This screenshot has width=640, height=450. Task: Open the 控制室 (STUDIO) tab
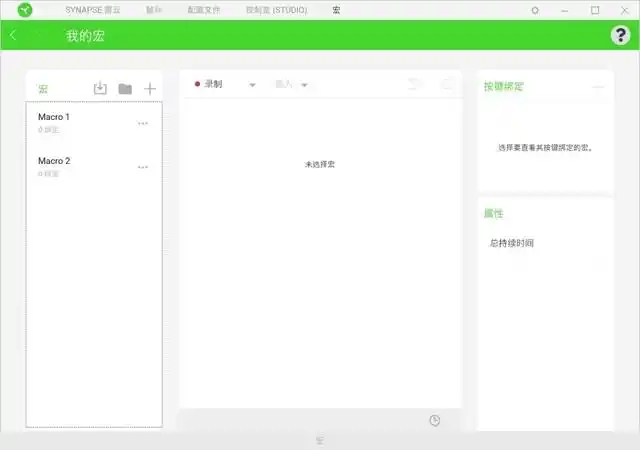tap(276, 10)
